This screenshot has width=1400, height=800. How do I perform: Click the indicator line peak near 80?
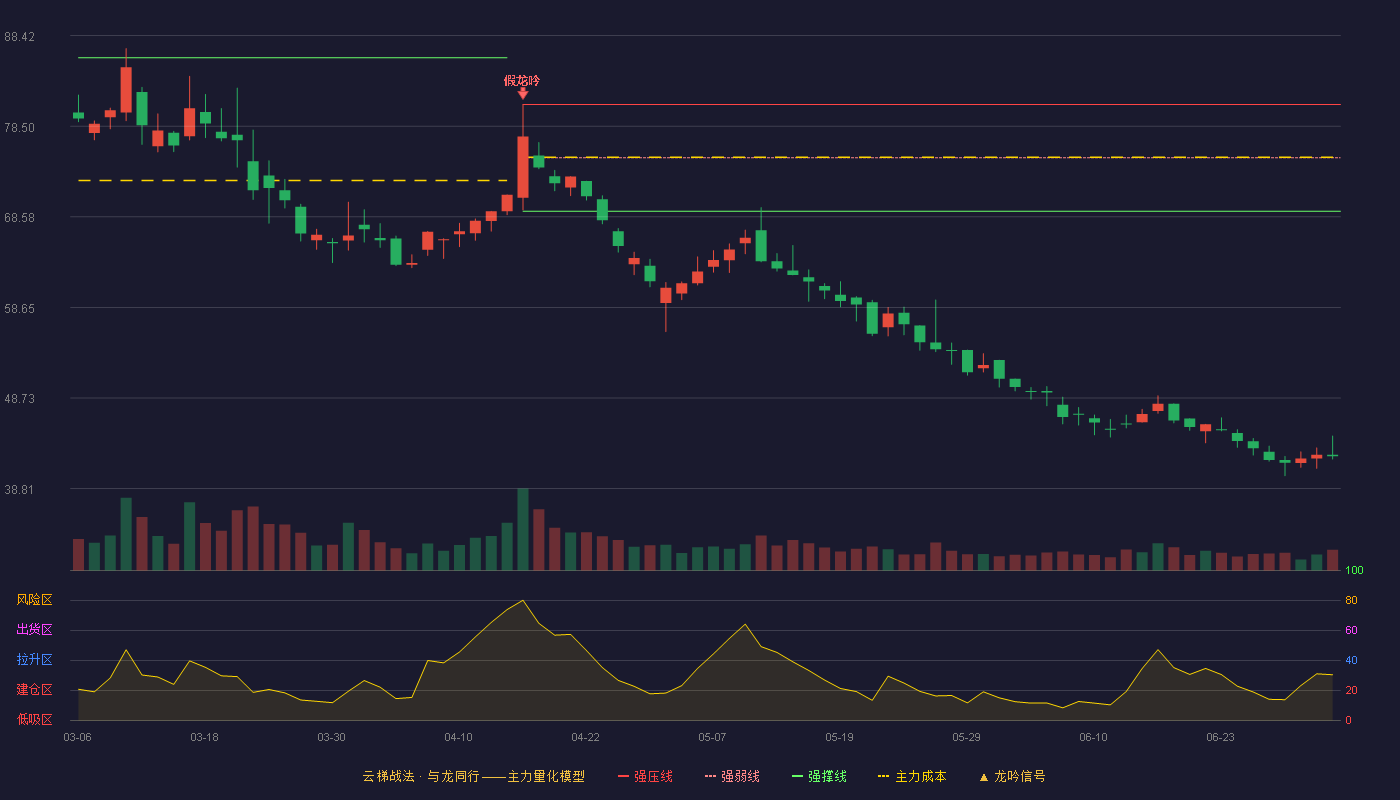pos(522,601)
